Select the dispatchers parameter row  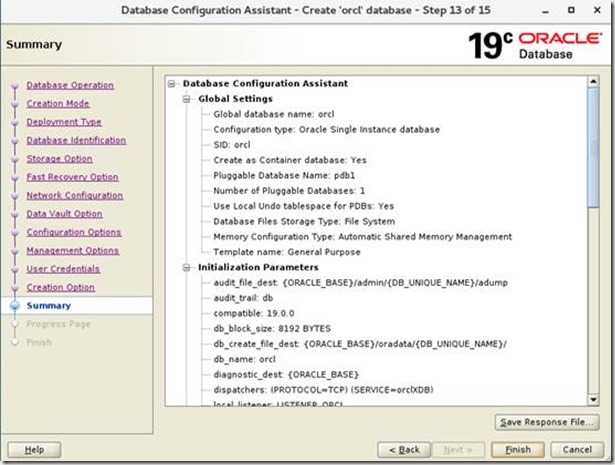pyautogui.click(x=323, y=390)
